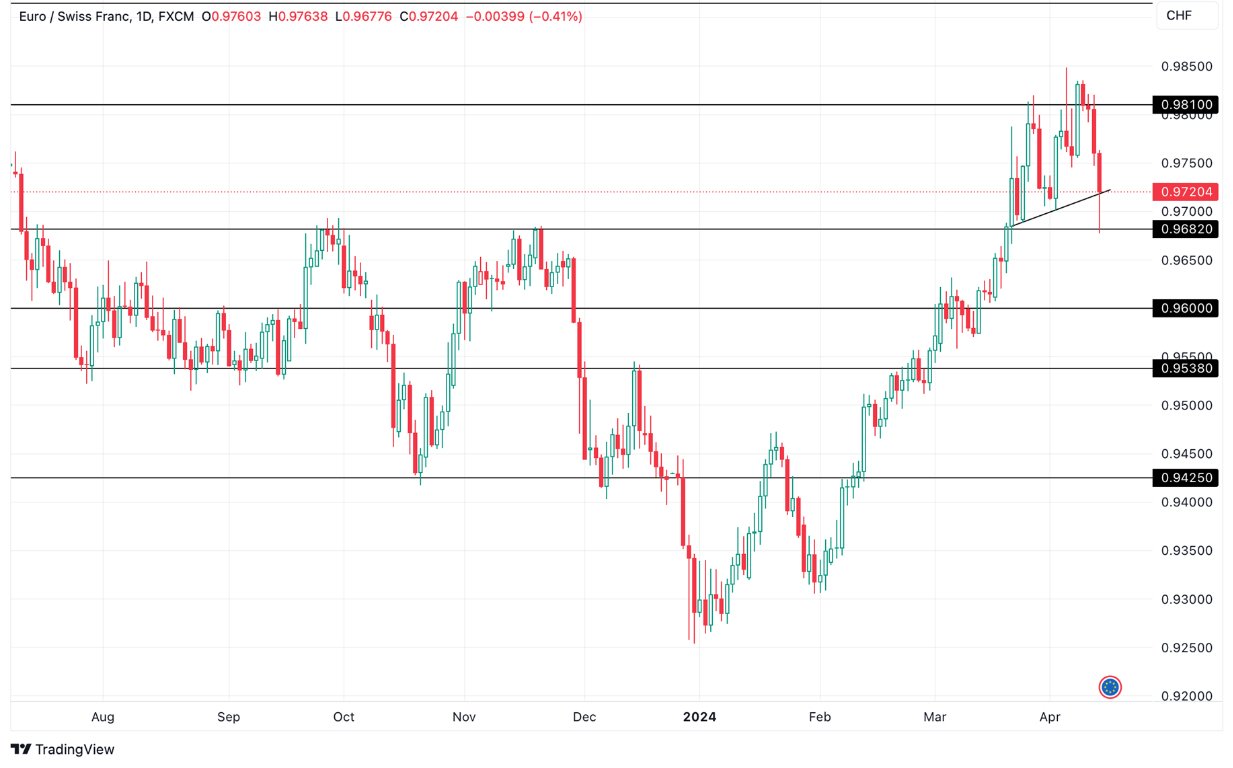
Task: Click the 0.95380 price level label
Action: coord(1184,368)
